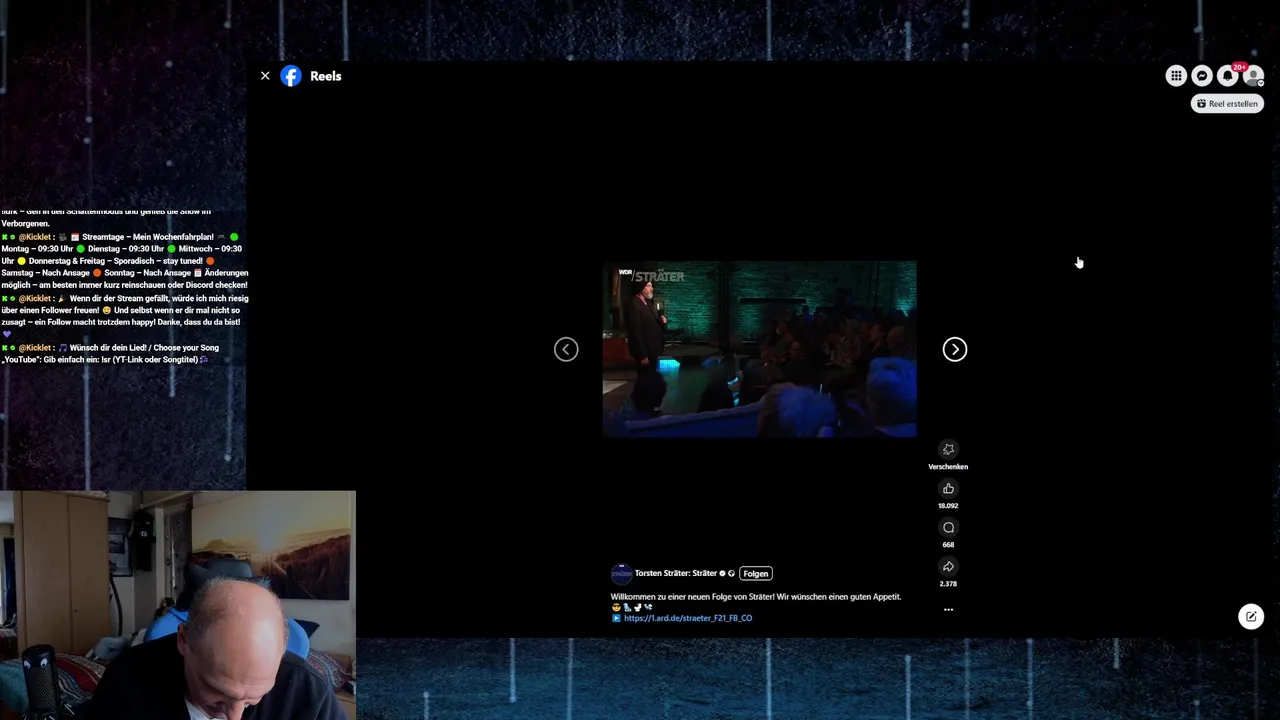Click the 668 comments count
Viewport: 1280px width, 720px height.
[948, 545]
